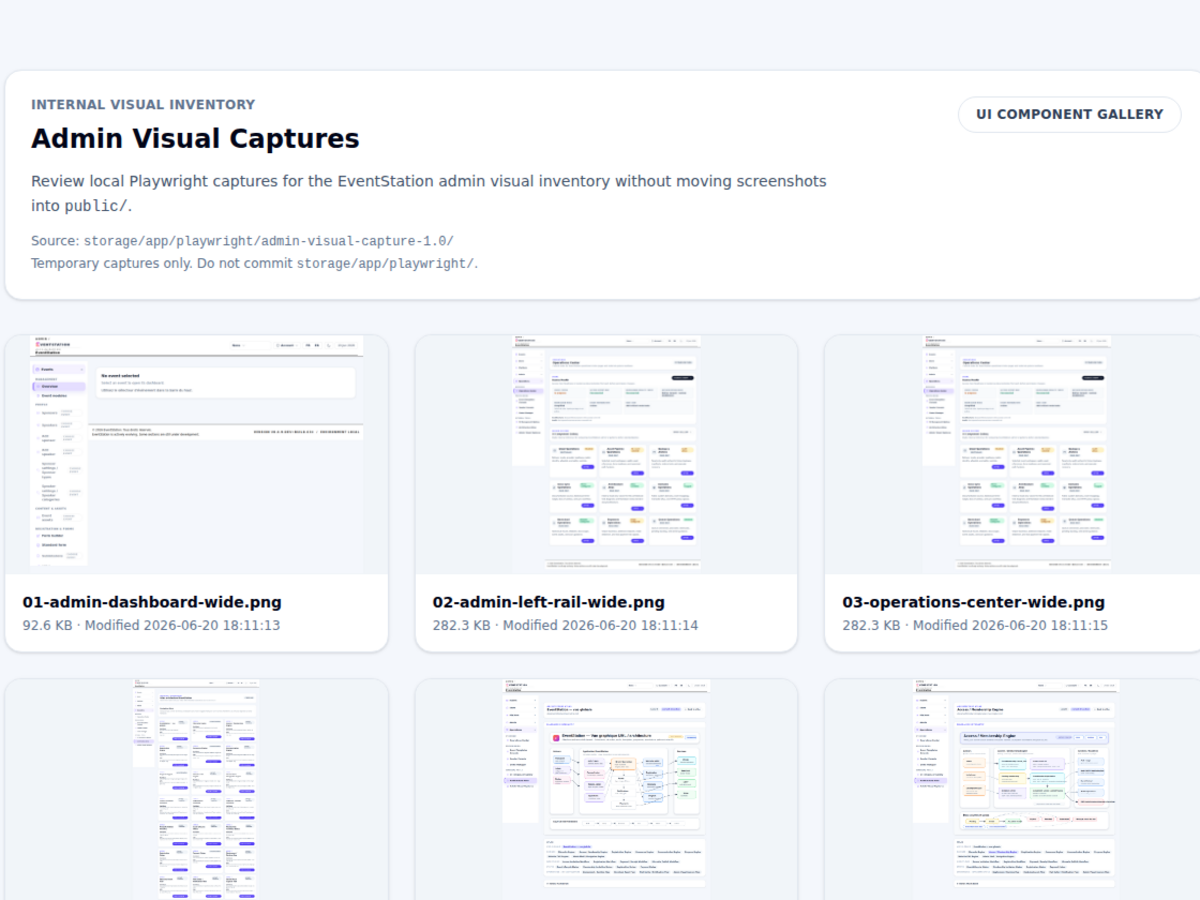
Task: Click the public/ code text in description
Action: [96, 206]
